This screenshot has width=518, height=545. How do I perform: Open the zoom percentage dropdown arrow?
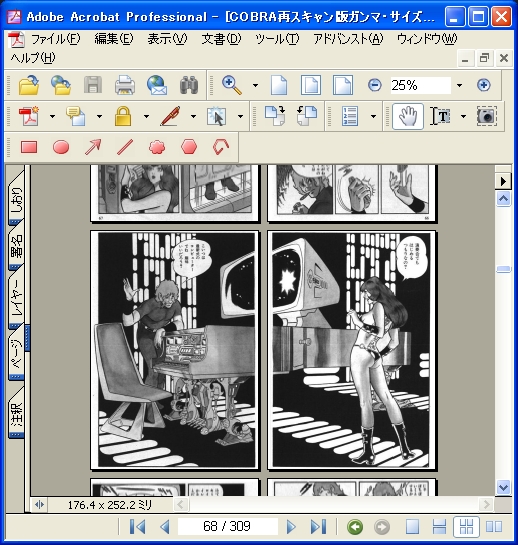tap(459, 86)
